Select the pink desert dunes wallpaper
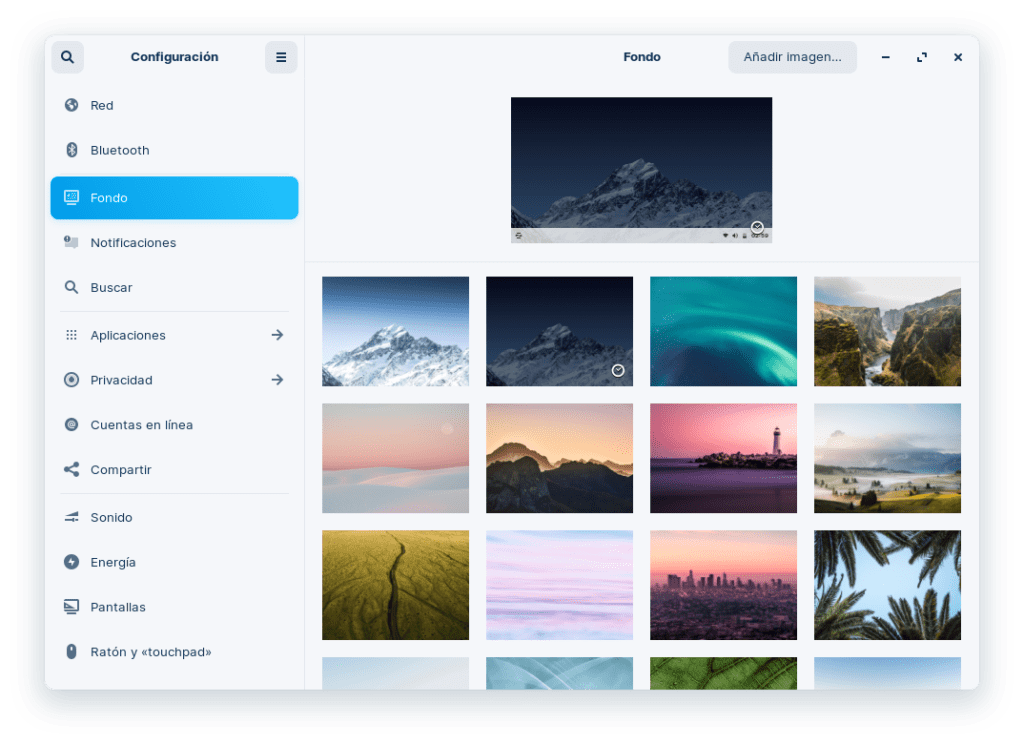This screenshot has height=744, width=1024. pyautogui.click(x=395, y=458)
